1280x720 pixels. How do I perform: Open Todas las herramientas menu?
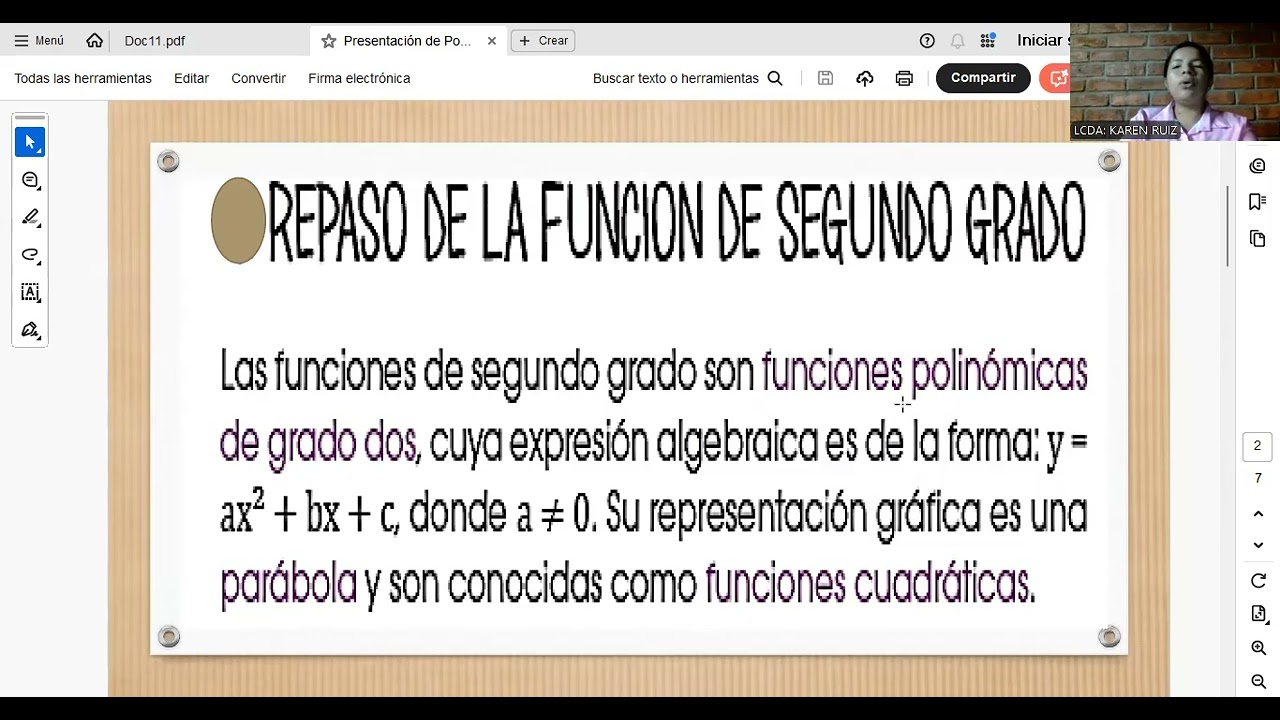pos(83,78)
